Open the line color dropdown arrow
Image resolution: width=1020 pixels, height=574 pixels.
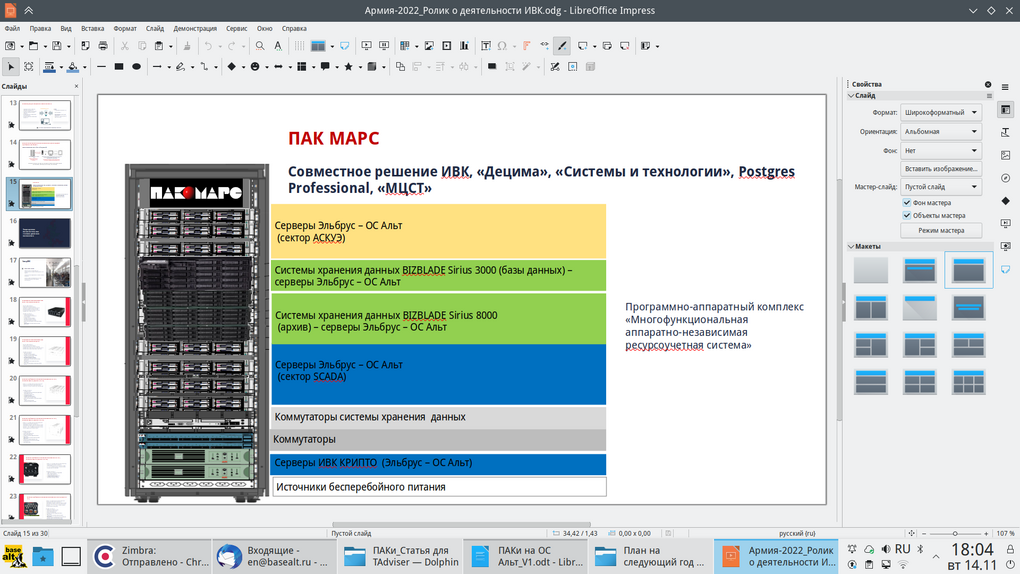(x=61, y=67)
